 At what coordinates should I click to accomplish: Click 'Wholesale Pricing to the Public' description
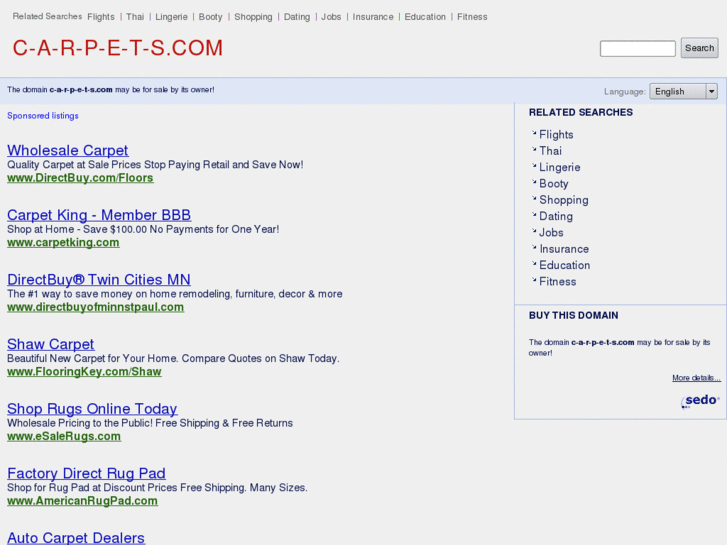(x=150, y=423)
